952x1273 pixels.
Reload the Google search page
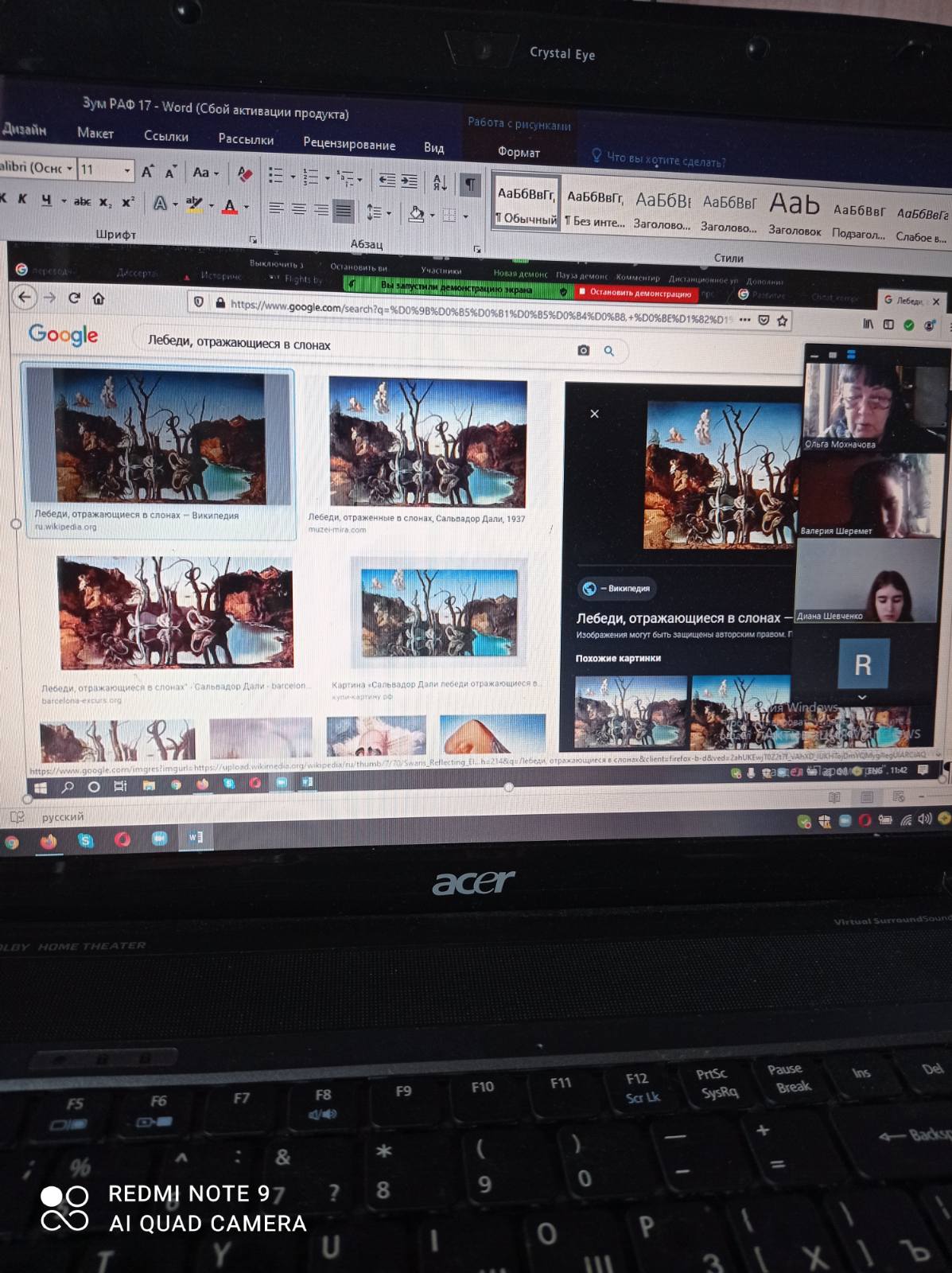[x=74, y=298]
